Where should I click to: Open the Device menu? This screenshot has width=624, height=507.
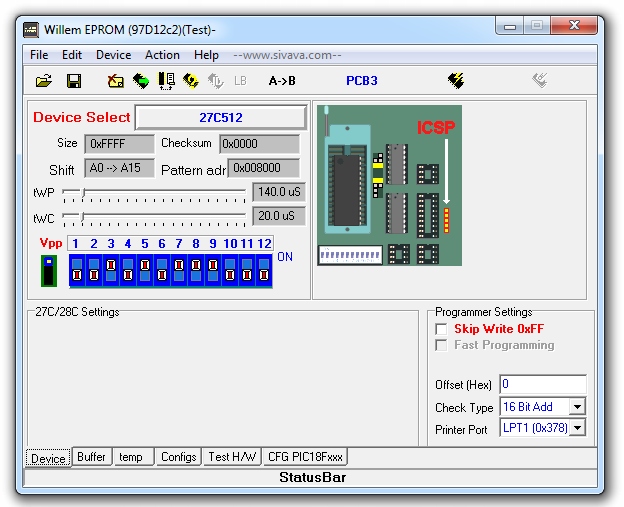pyautogui.click(x=113, y=55)
